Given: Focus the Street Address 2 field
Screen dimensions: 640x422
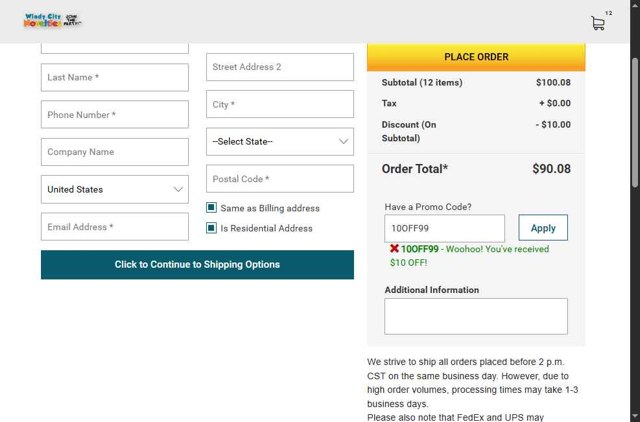Looking at the screenshot, I should [x=280, y=67].
